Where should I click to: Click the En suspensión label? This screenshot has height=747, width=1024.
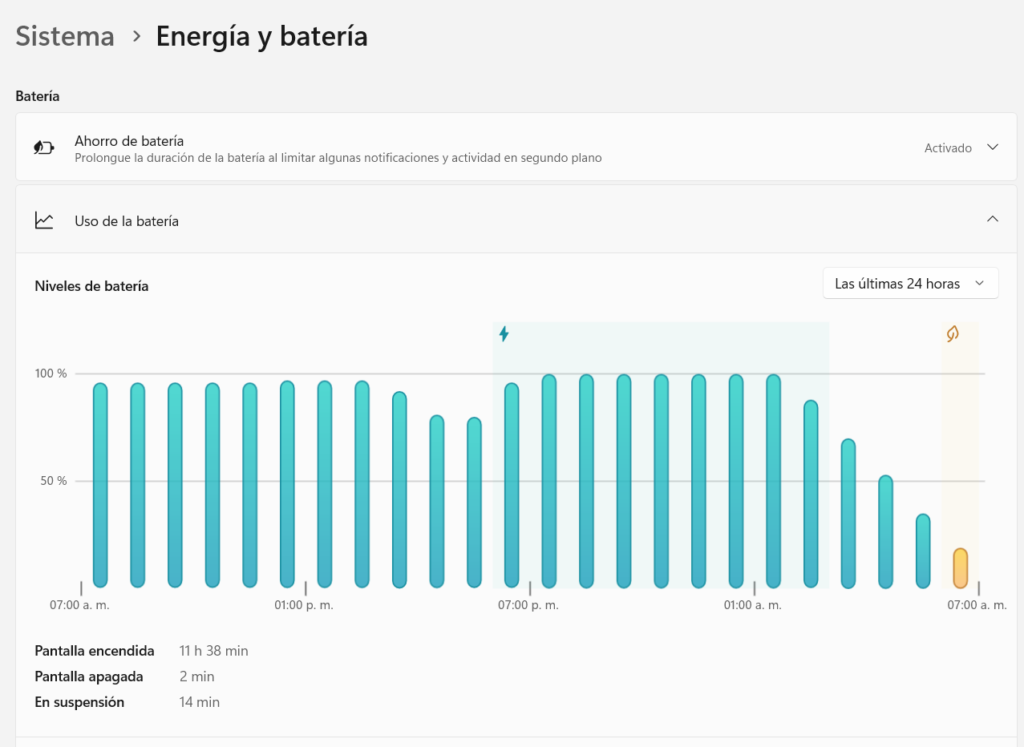coord(80,702)
